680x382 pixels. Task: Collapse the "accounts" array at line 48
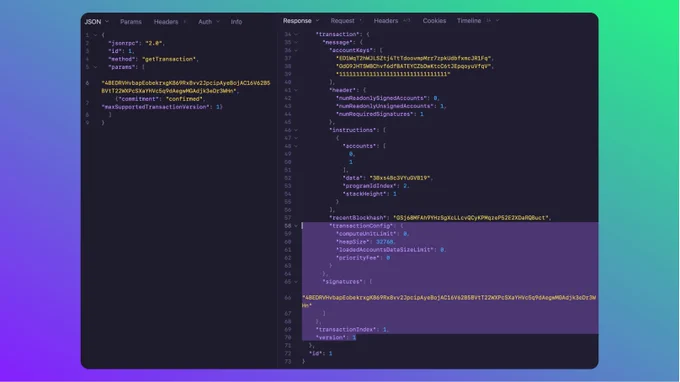296,146
